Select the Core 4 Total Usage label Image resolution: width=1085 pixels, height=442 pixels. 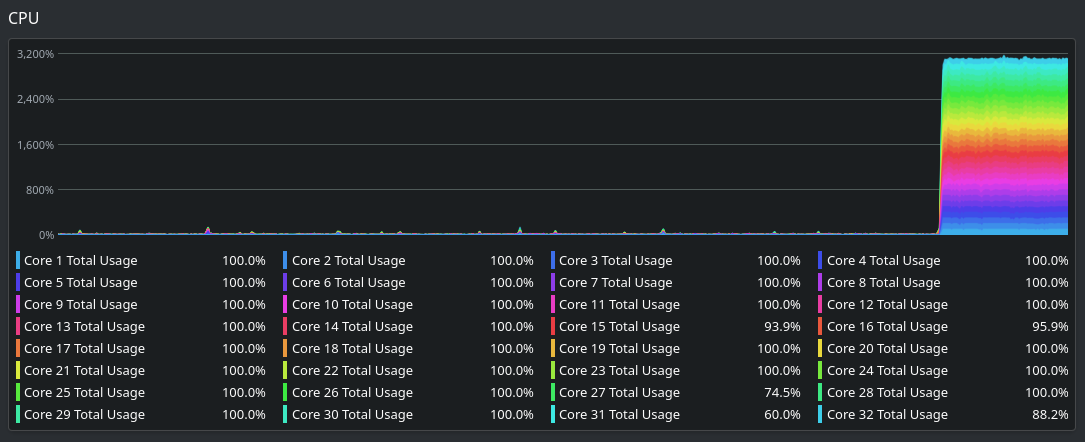(884, 261)
